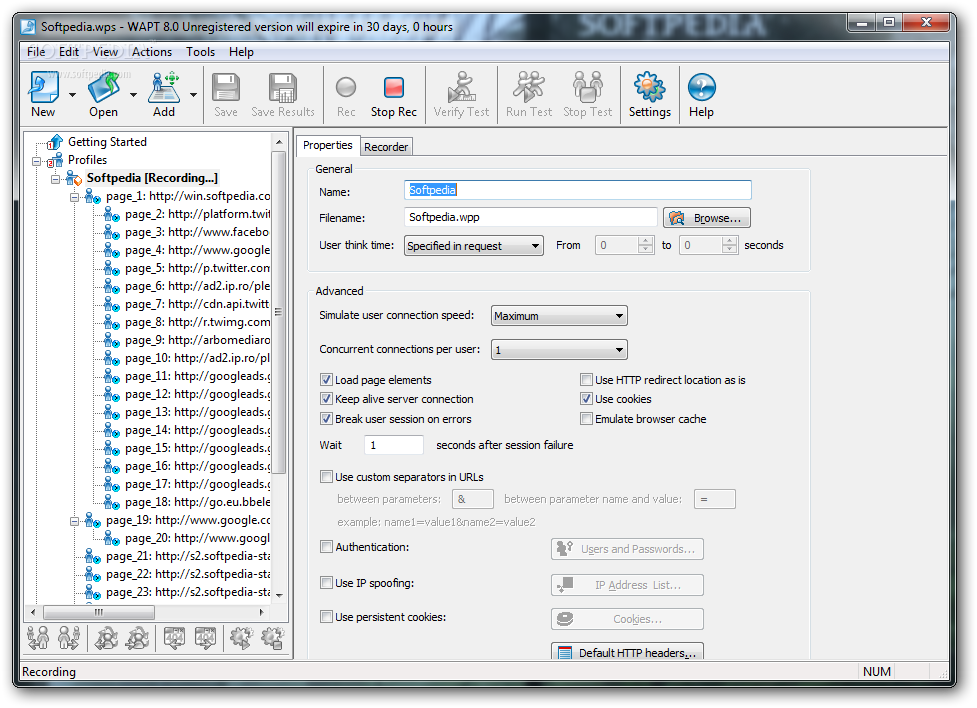Open the Edit menu

(x=69, y=52)
